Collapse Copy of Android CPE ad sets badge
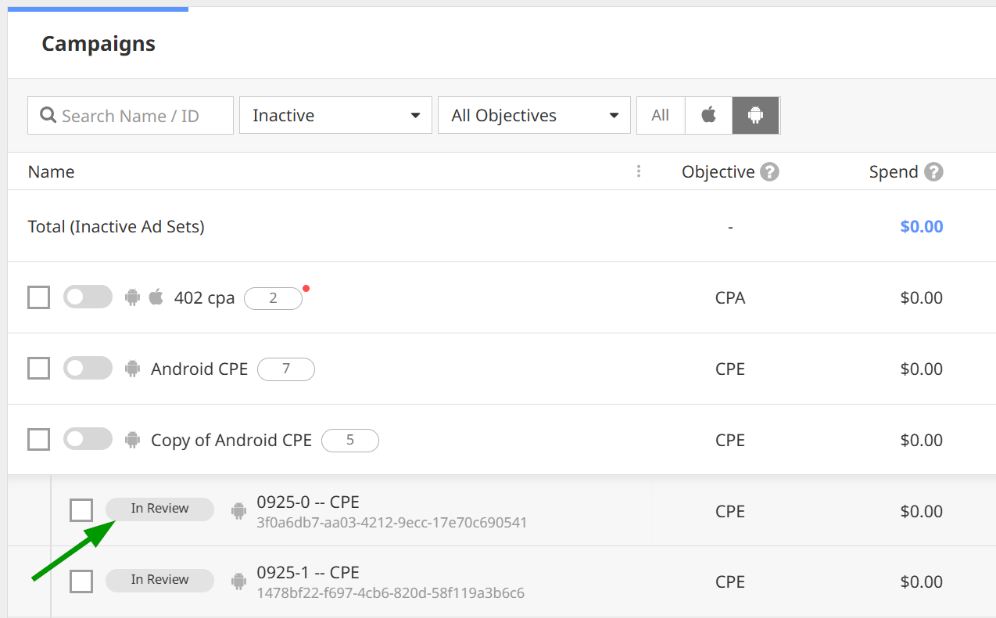 350,440
